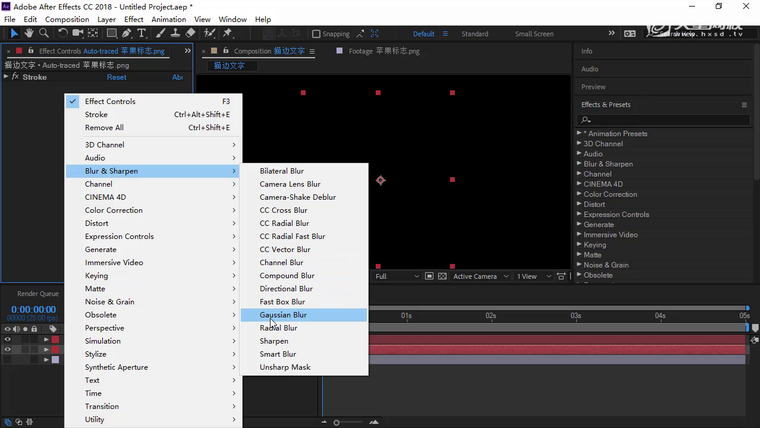Select the Rotation tool
The image size is (760, 428).
pyautogui.click(x=63, y=33)
